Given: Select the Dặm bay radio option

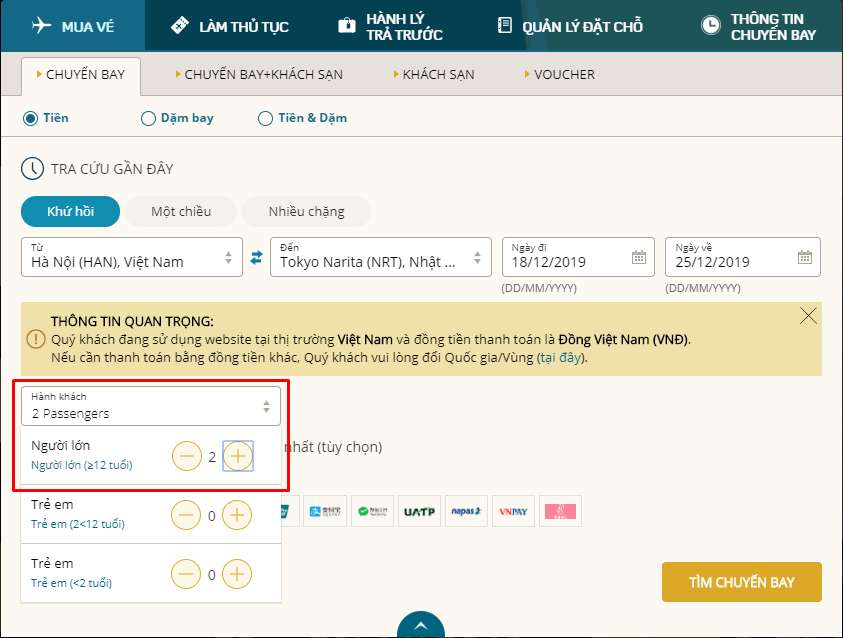Looking at the screenshot, I should (149, 118).
